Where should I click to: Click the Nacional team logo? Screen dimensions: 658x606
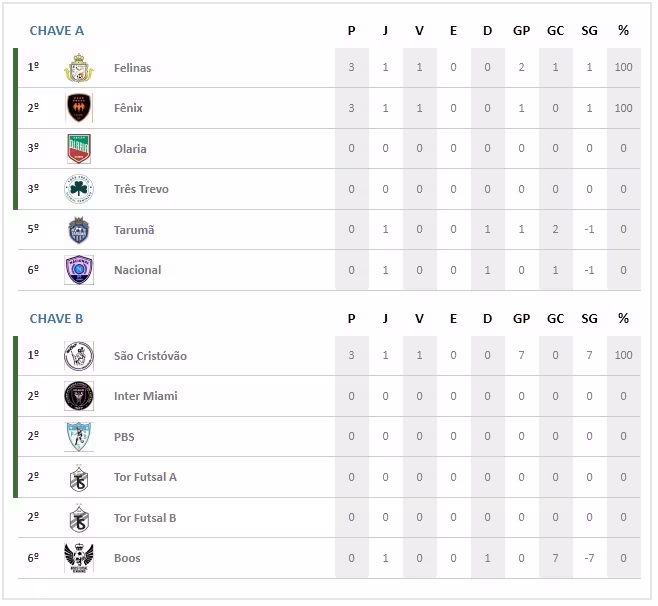(x=79, y=270)
